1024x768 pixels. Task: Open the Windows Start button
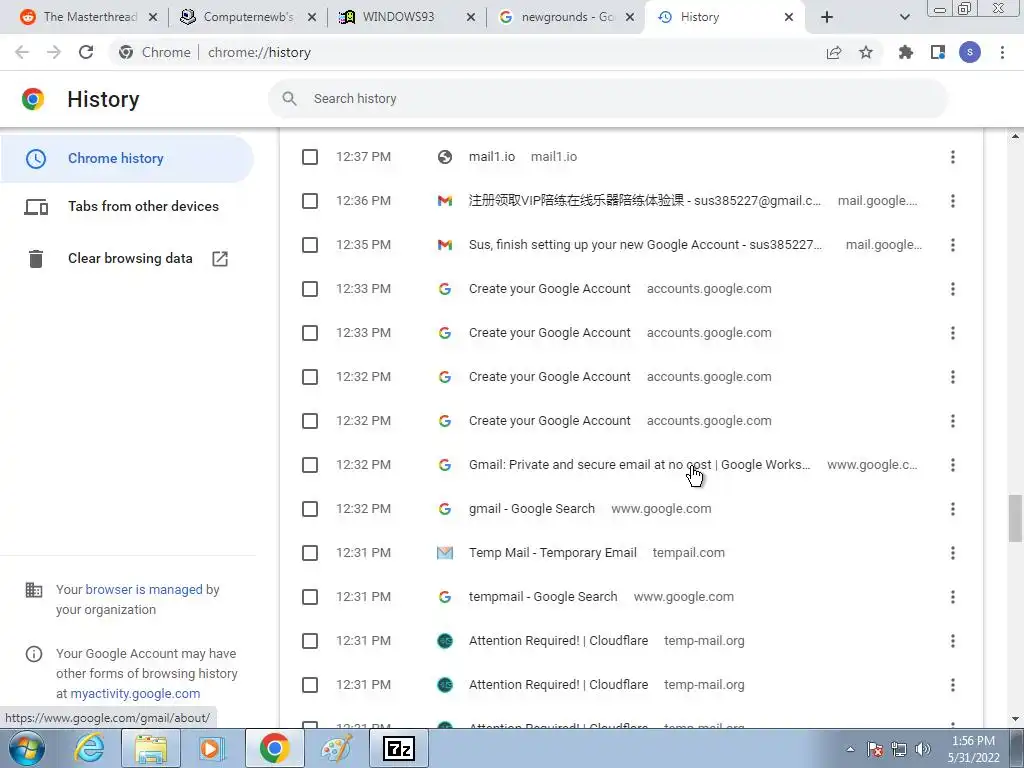pyautogui.click(x=27, y=748)
